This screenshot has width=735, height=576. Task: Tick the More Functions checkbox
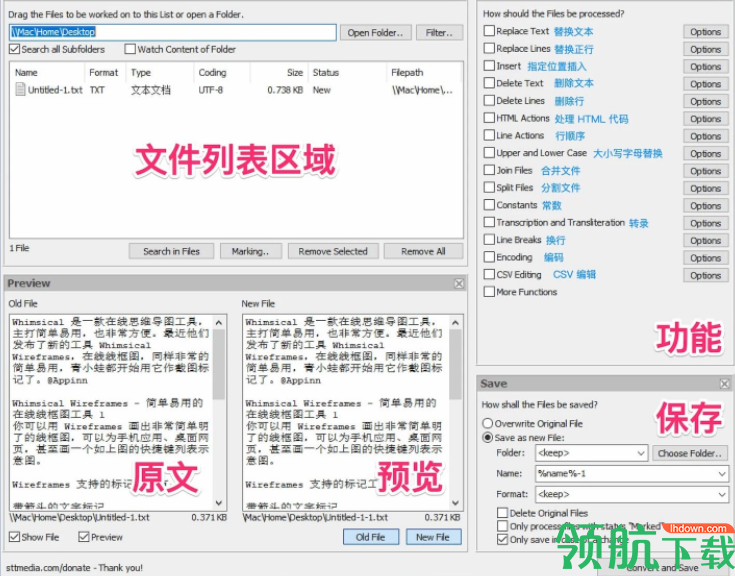click(489, 292)
